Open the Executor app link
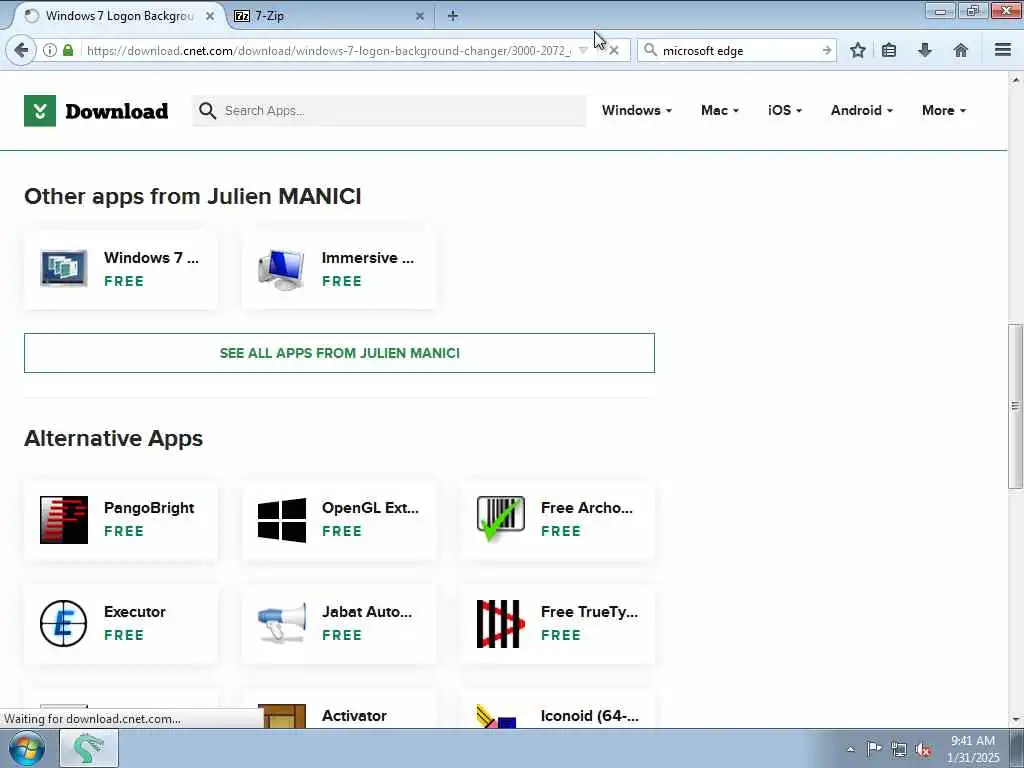 [x=135, y=612]
